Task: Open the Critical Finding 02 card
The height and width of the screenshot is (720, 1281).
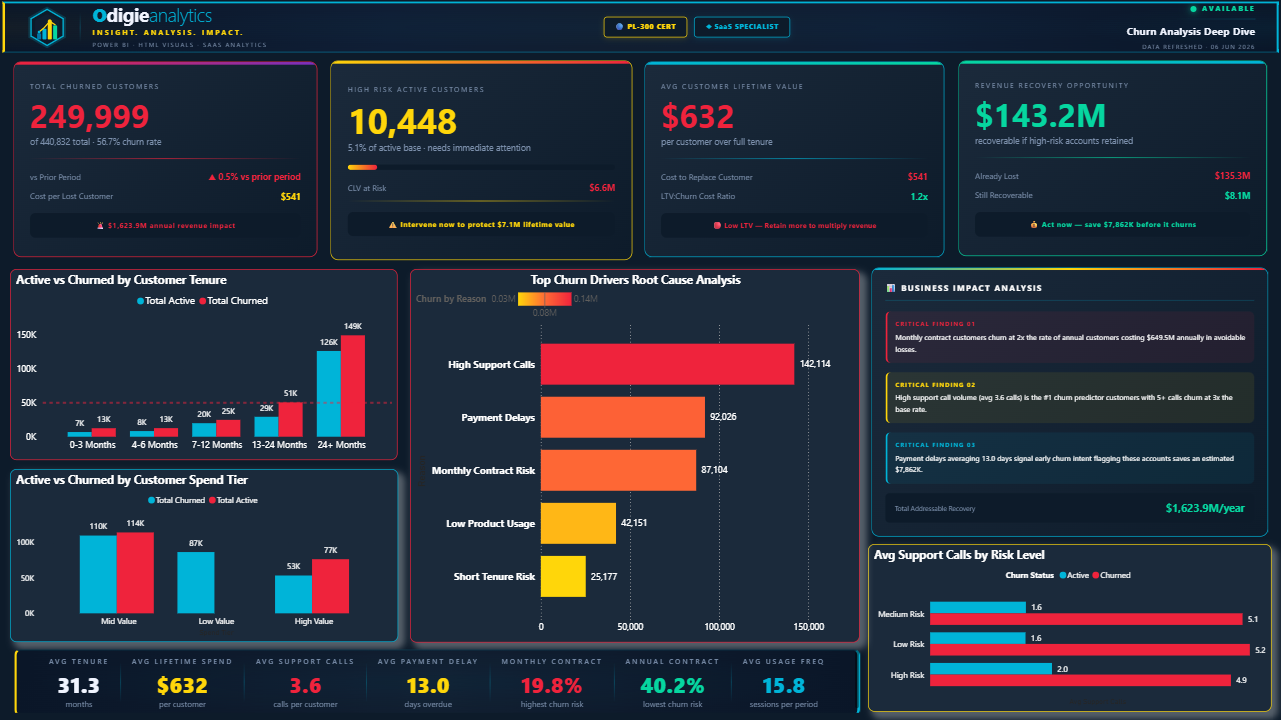Action: click(1069, 397)
